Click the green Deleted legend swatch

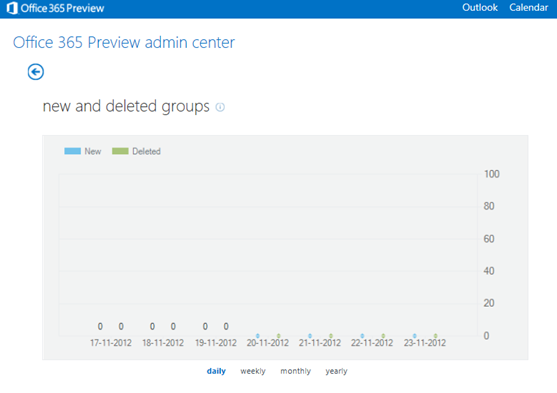[120, 151]
